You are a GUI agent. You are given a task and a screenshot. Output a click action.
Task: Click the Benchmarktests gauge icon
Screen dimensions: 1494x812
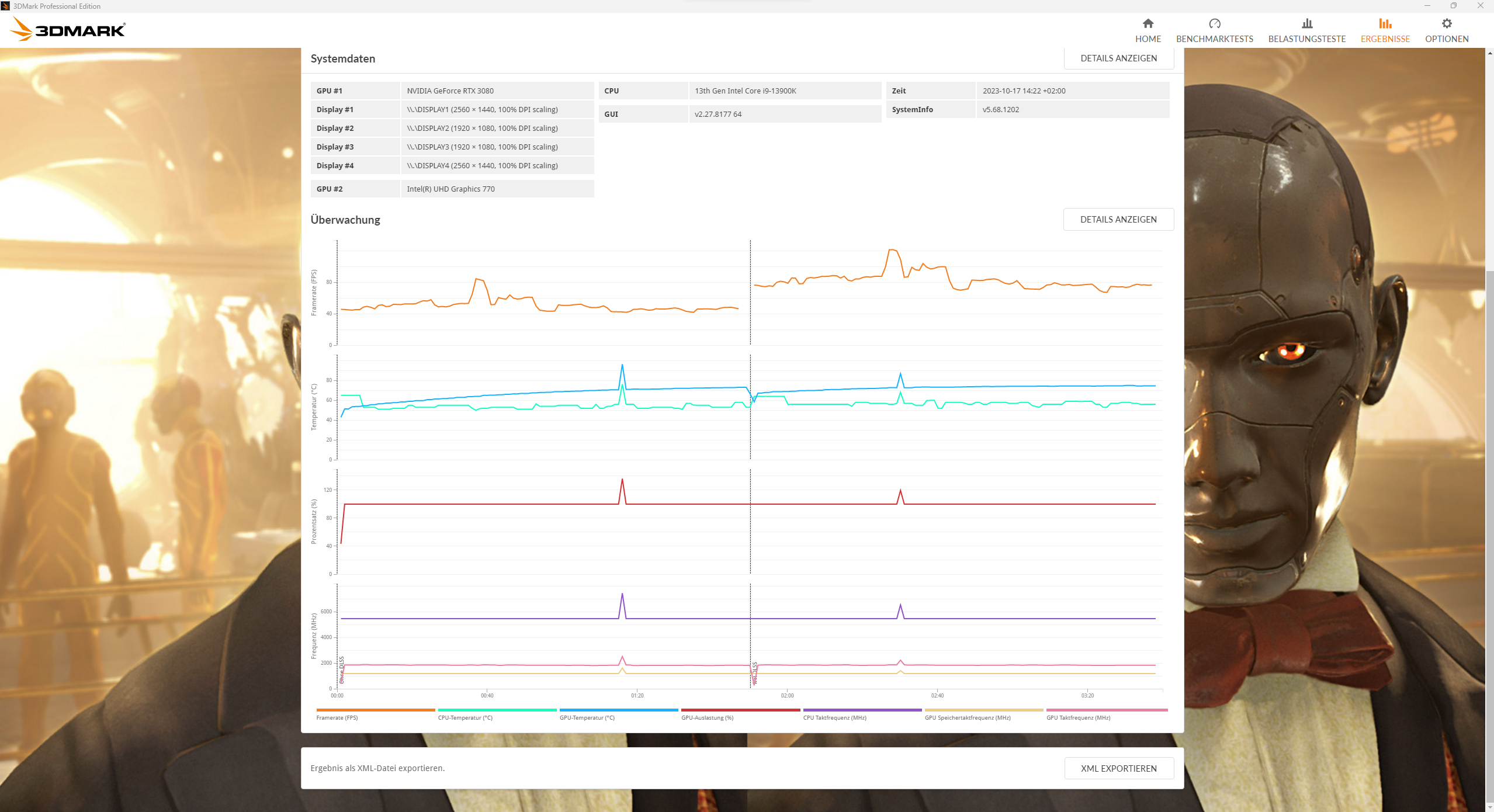click(x=1214, y=23)
